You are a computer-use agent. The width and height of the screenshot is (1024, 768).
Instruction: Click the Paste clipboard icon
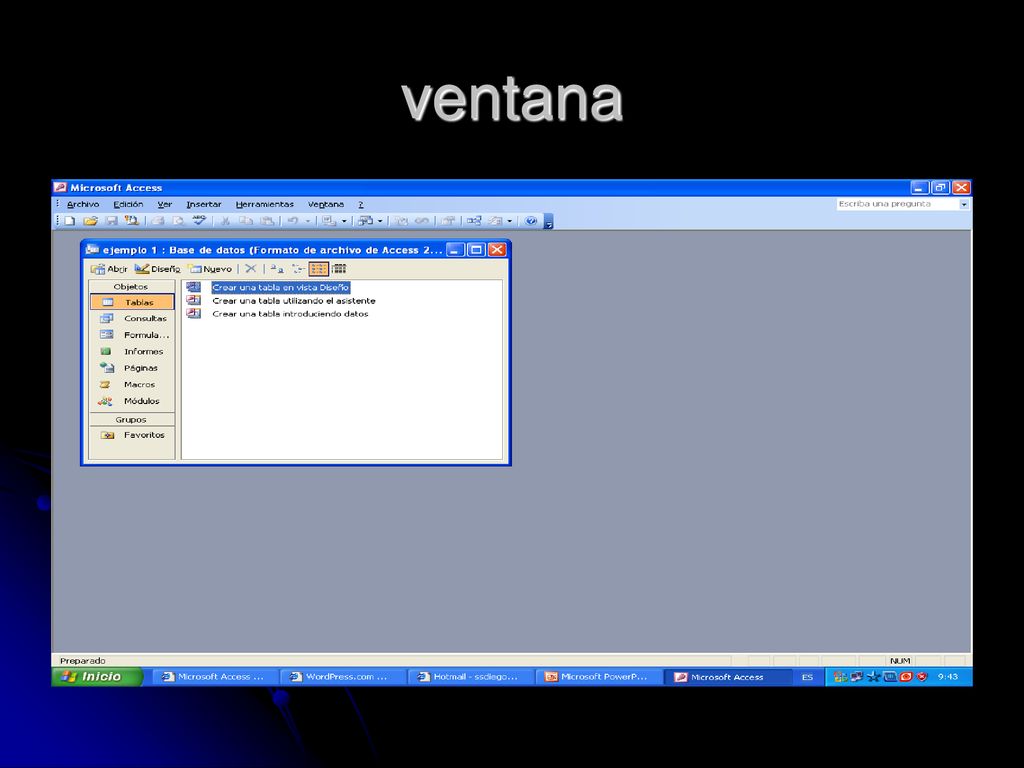267,221
